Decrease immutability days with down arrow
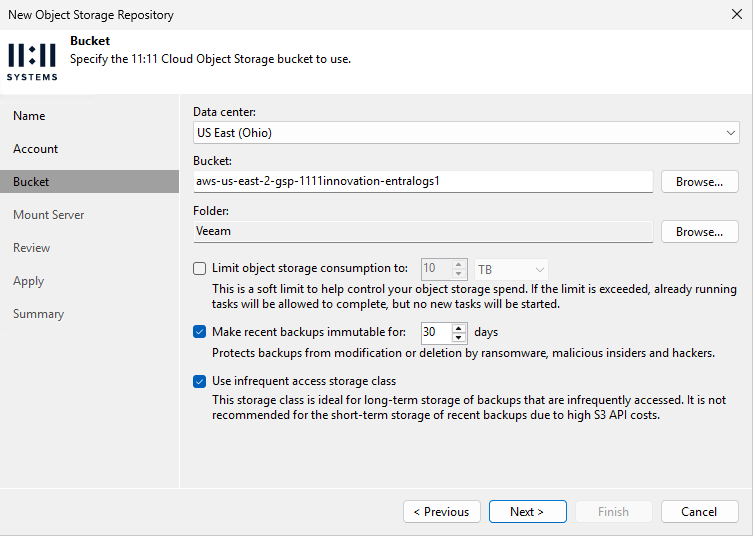Image resolution: width=753 pixels, height=536 pixels. 459,337
